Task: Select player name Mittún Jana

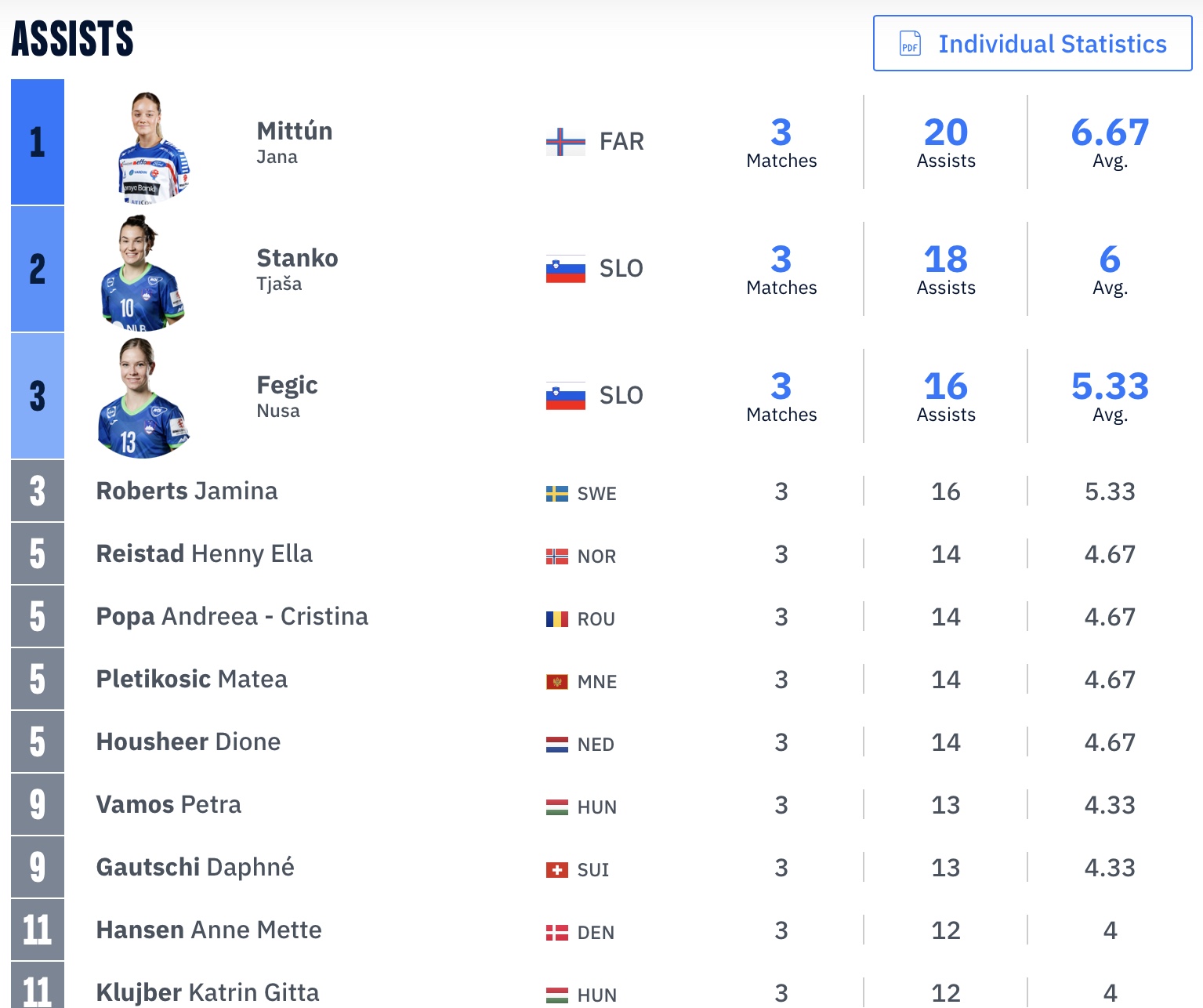Action: pyautogui.click(x=295, y=142)
